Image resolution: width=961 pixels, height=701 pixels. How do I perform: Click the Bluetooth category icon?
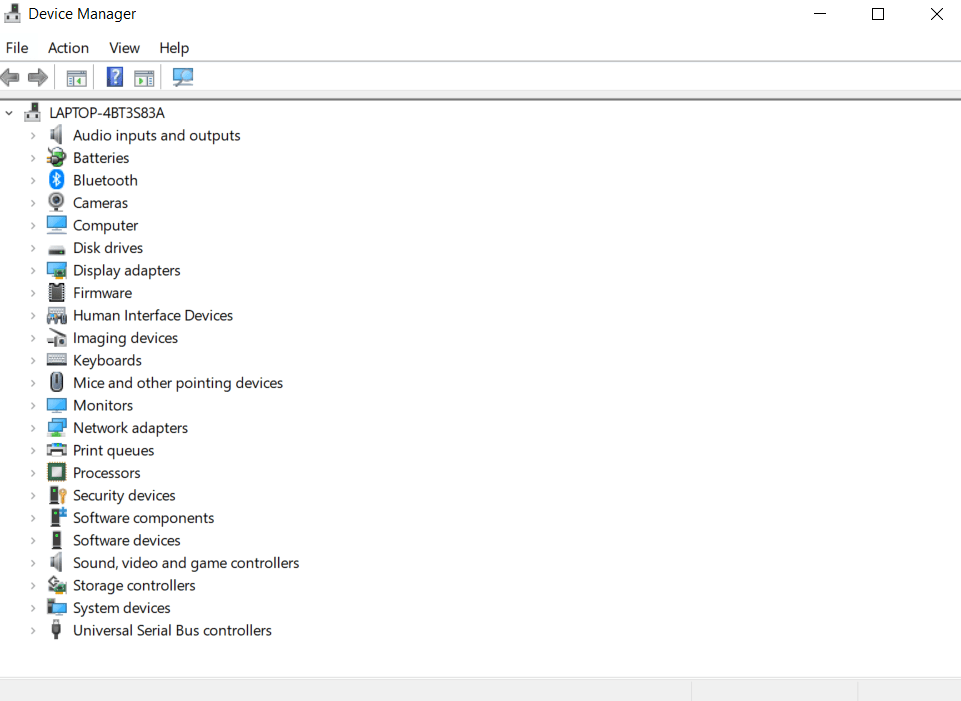click(56, 180)
